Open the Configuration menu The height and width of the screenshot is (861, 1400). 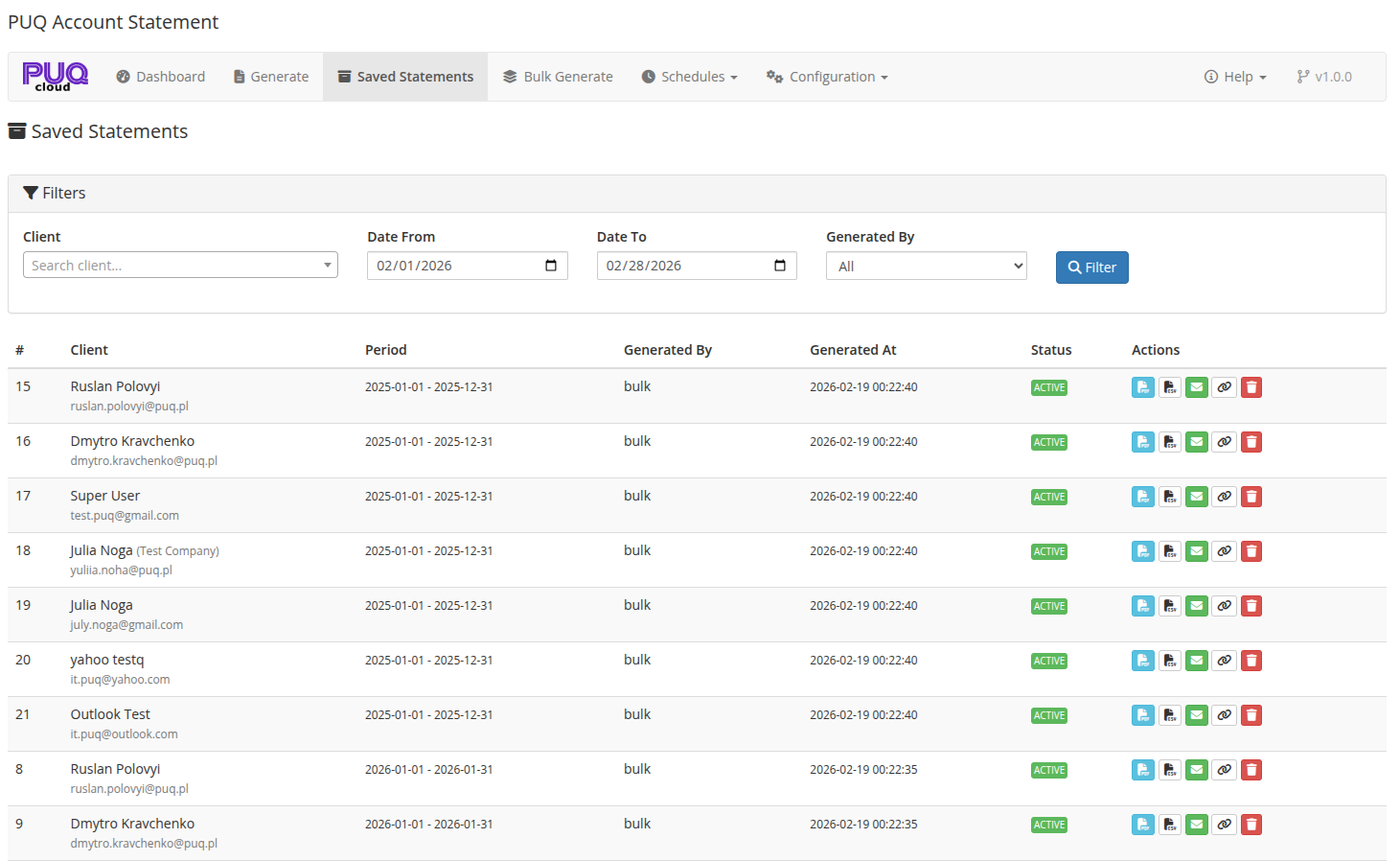[826, 76]
